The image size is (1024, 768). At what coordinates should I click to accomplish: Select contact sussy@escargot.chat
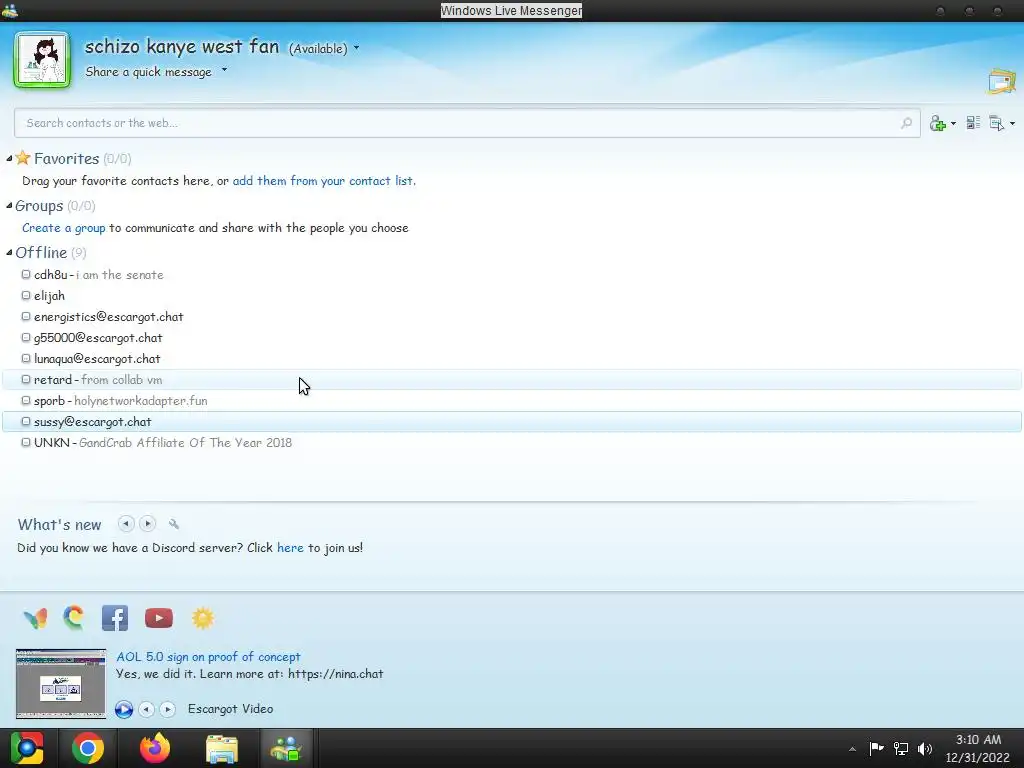(x=512, y=422)
